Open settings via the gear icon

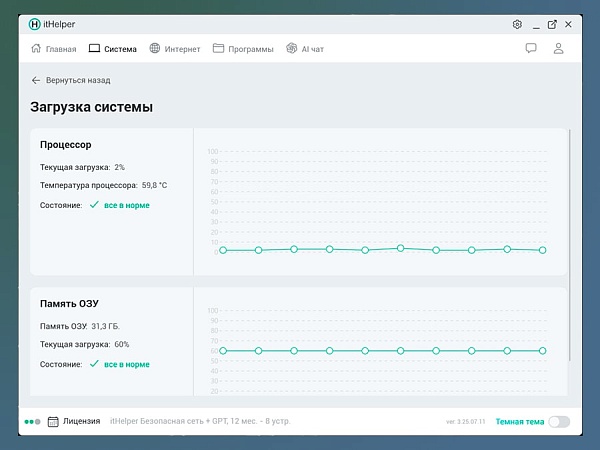pos(517,24)
